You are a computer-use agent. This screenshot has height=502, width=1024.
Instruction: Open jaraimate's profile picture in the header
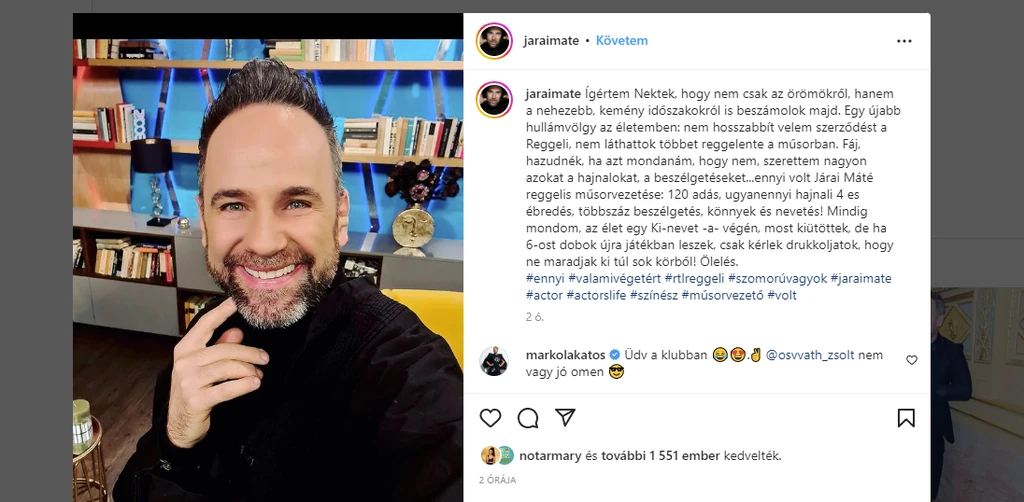pyautogui.click(x=494, y=40)
